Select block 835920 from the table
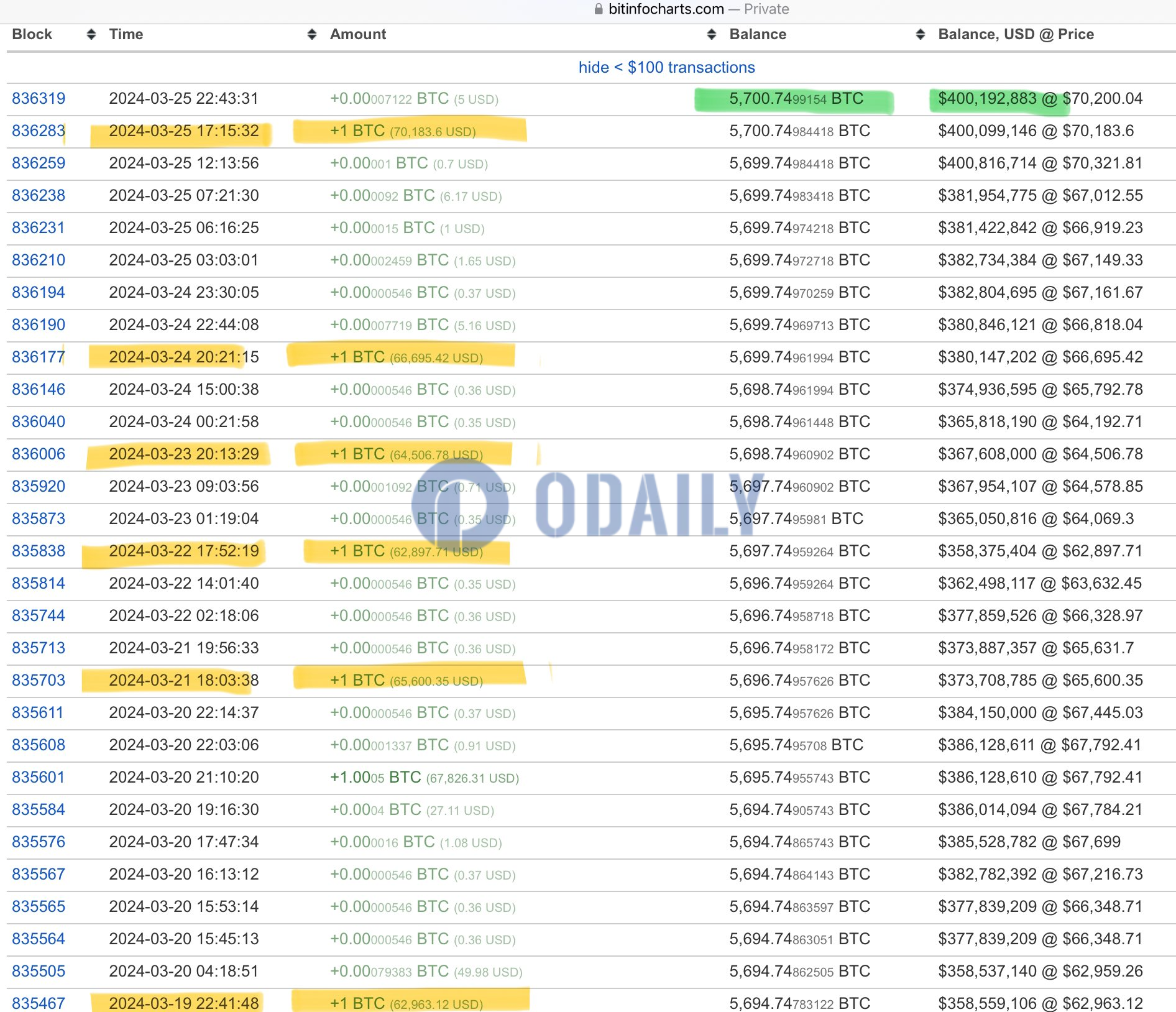The image size is (1176, 1012). point(39,486)
